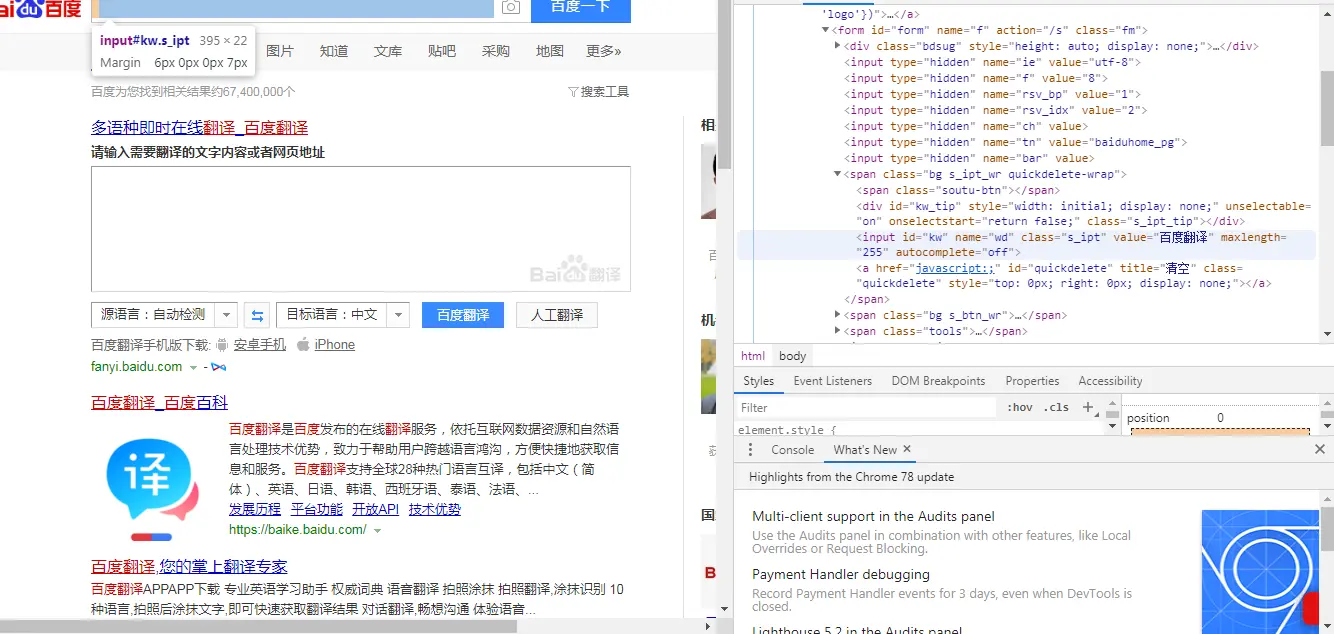Expand the arrow after baike.baidu.com URL
1334x634 pixels.
tap(377, 531)
